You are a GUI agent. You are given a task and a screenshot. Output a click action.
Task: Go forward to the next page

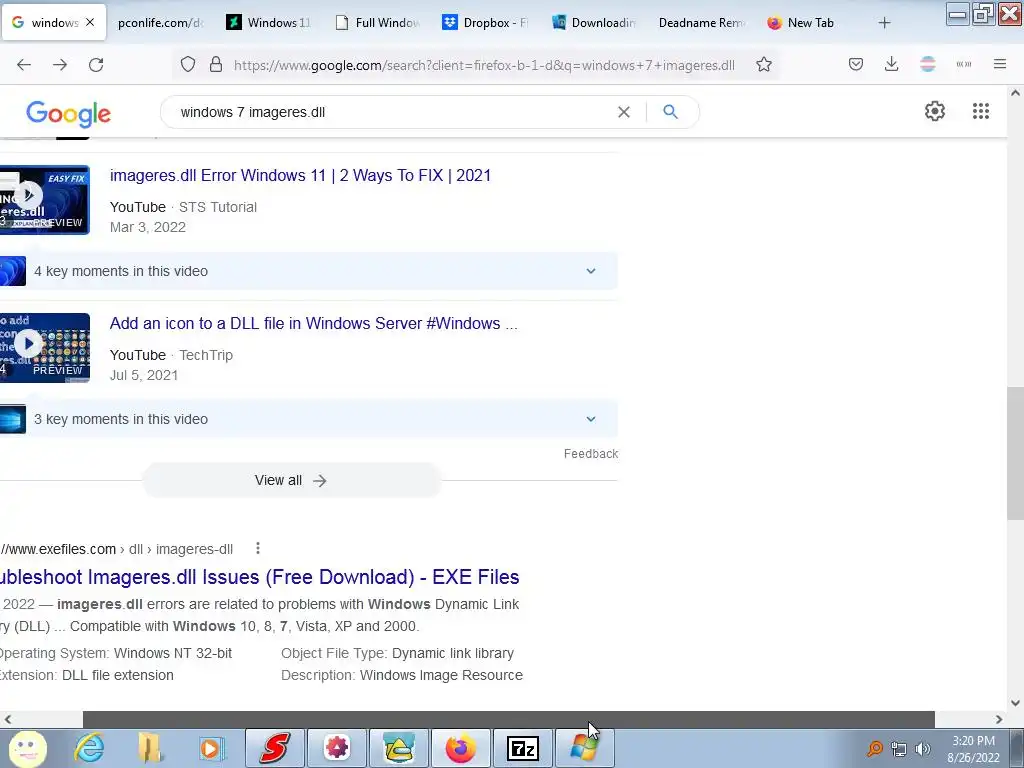60,65
